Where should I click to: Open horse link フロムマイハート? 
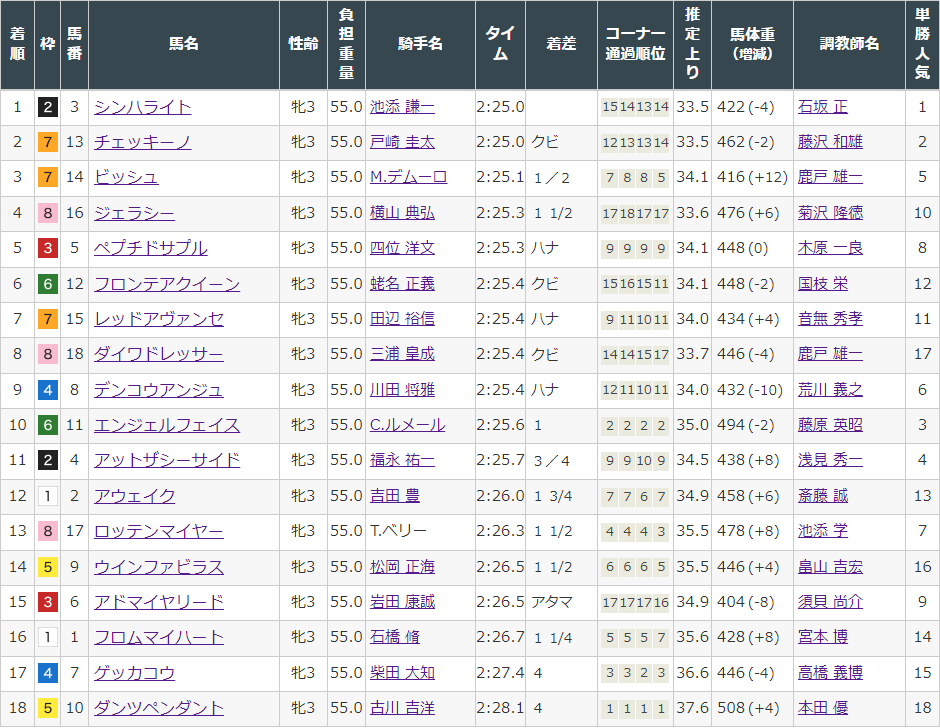[x=159, y=637]
